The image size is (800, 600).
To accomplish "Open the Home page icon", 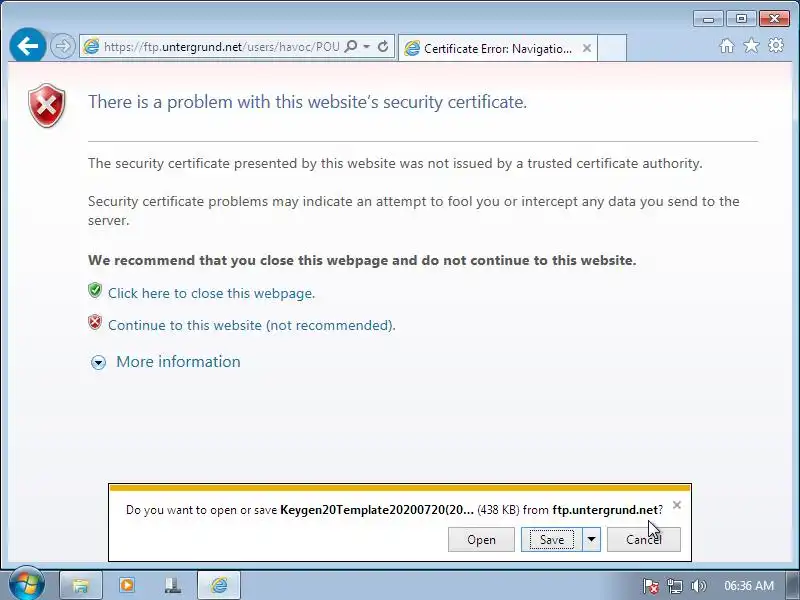I will pos(727,46).
